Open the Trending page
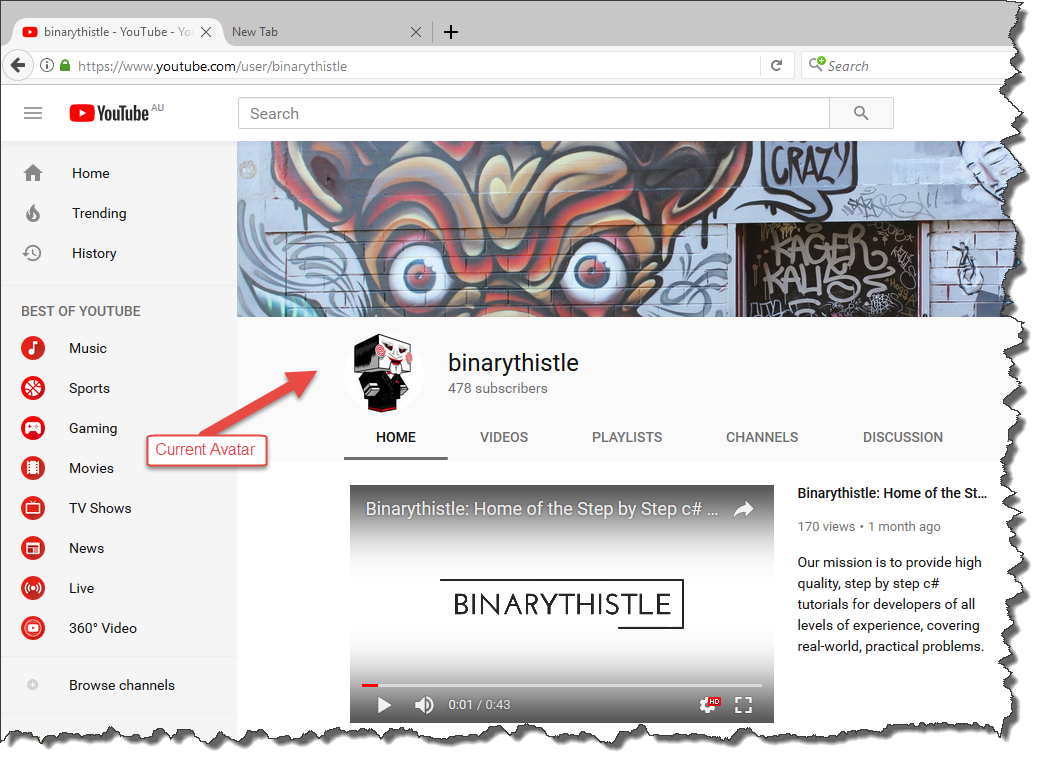Image resolution: width=1046 pixels, height=768 pixels. click(x=98, y=213)
